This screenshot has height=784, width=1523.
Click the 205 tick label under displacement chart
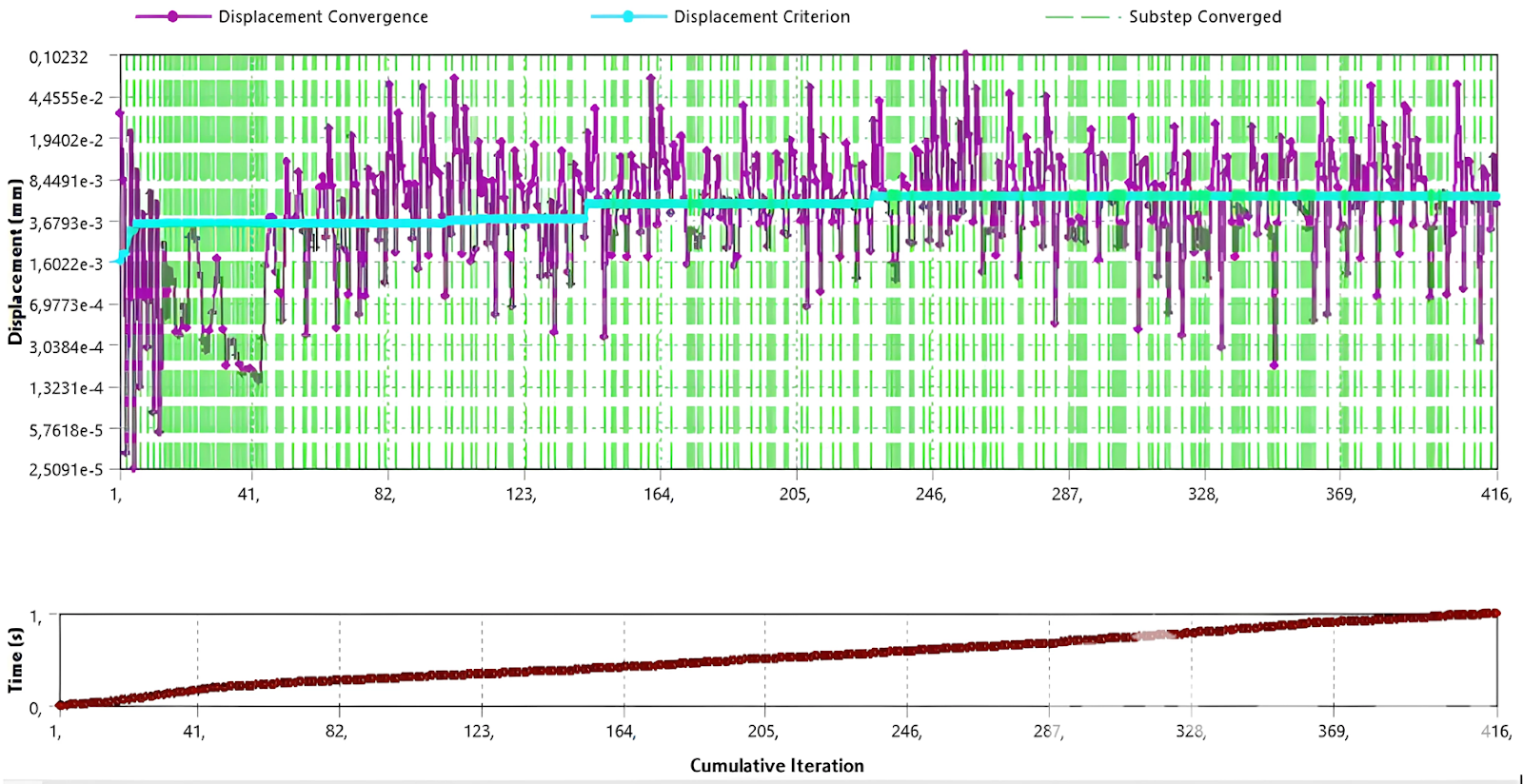pos(794,495)
